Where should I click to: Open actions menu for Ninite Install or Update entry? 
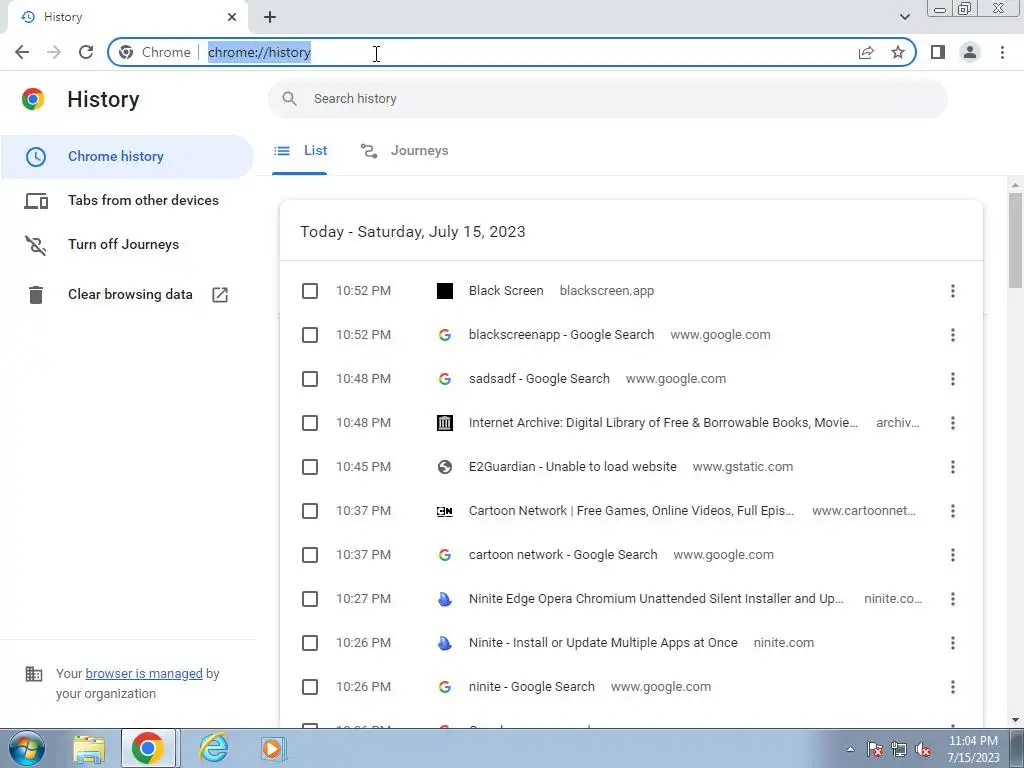[x=953, y=643]
